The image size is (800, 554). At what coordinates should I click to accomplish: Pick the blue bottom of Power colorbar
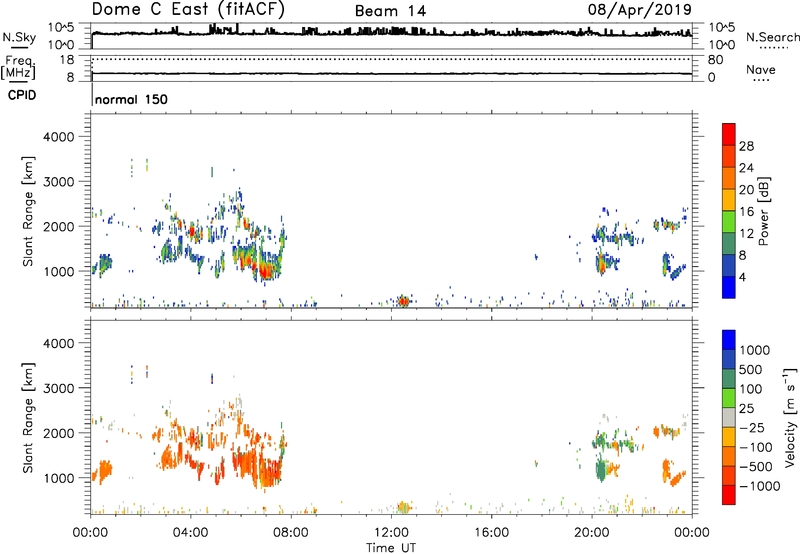pos(729,287)
